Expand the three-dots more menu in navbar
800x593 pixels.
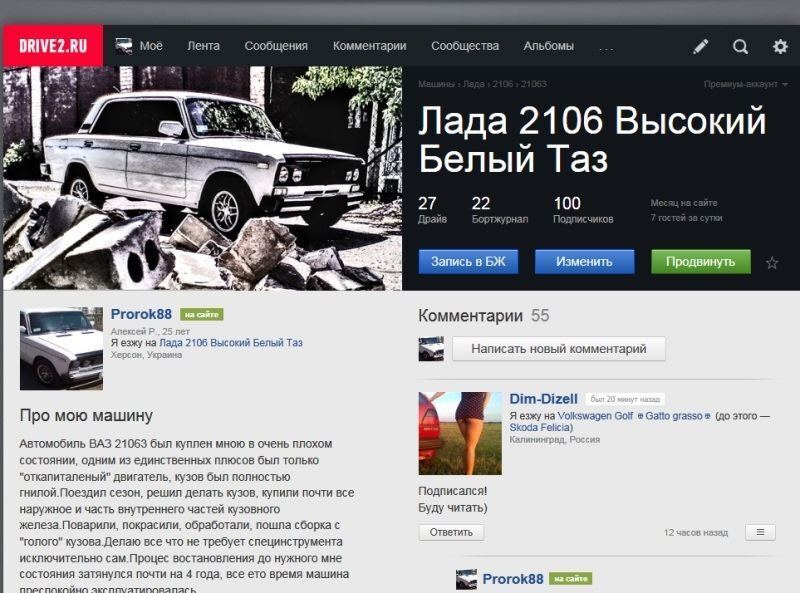click(606, 47)
